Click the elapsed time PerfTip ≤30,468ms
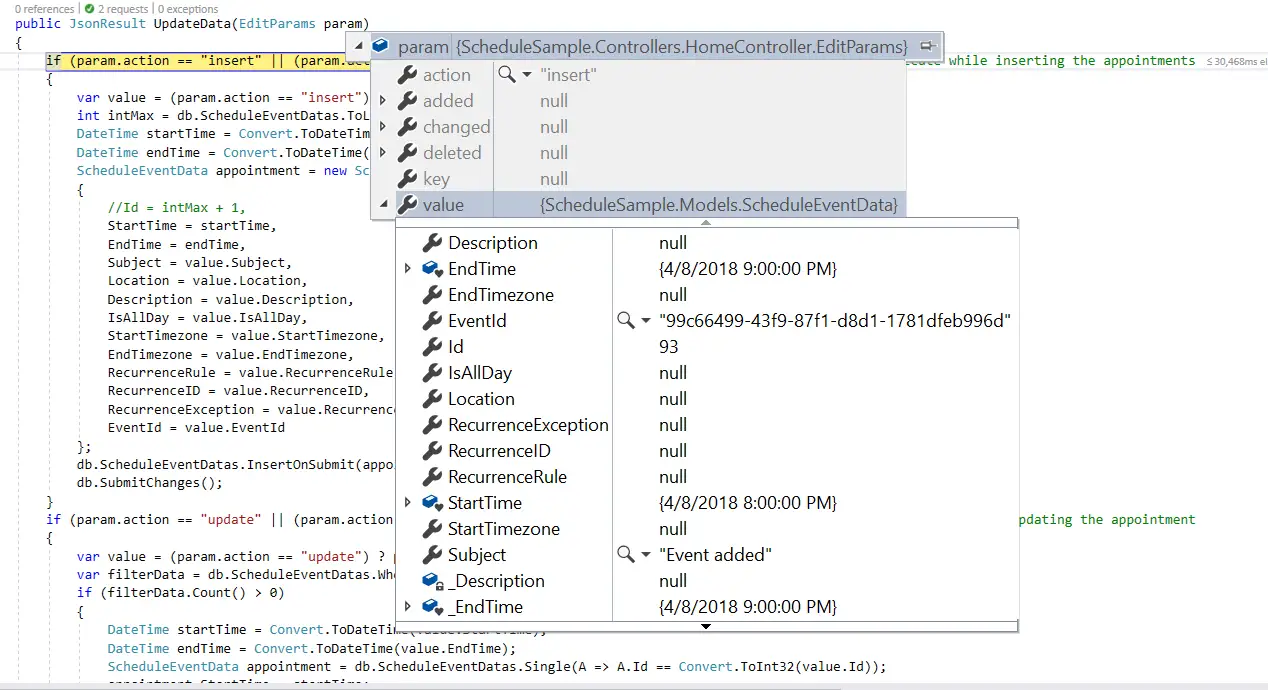Image resolution: width=1268 pixels, height=690 pixels. (1235, 62)
